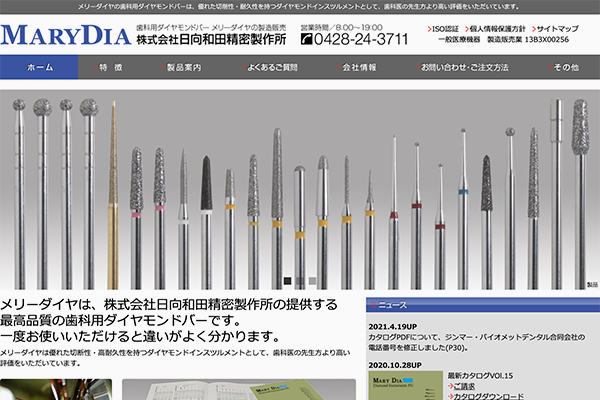Open the カタログダウンロード link
Viewport: 600px width, 400px height.
tap(488, 396)
